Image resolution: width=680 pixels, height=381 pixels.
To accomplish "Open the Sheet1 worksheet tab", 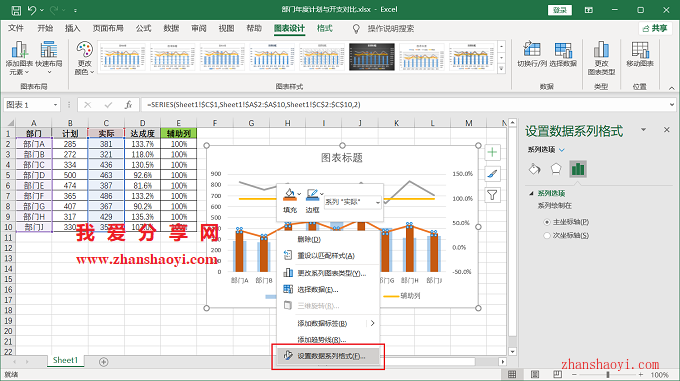I will [65, 360].
